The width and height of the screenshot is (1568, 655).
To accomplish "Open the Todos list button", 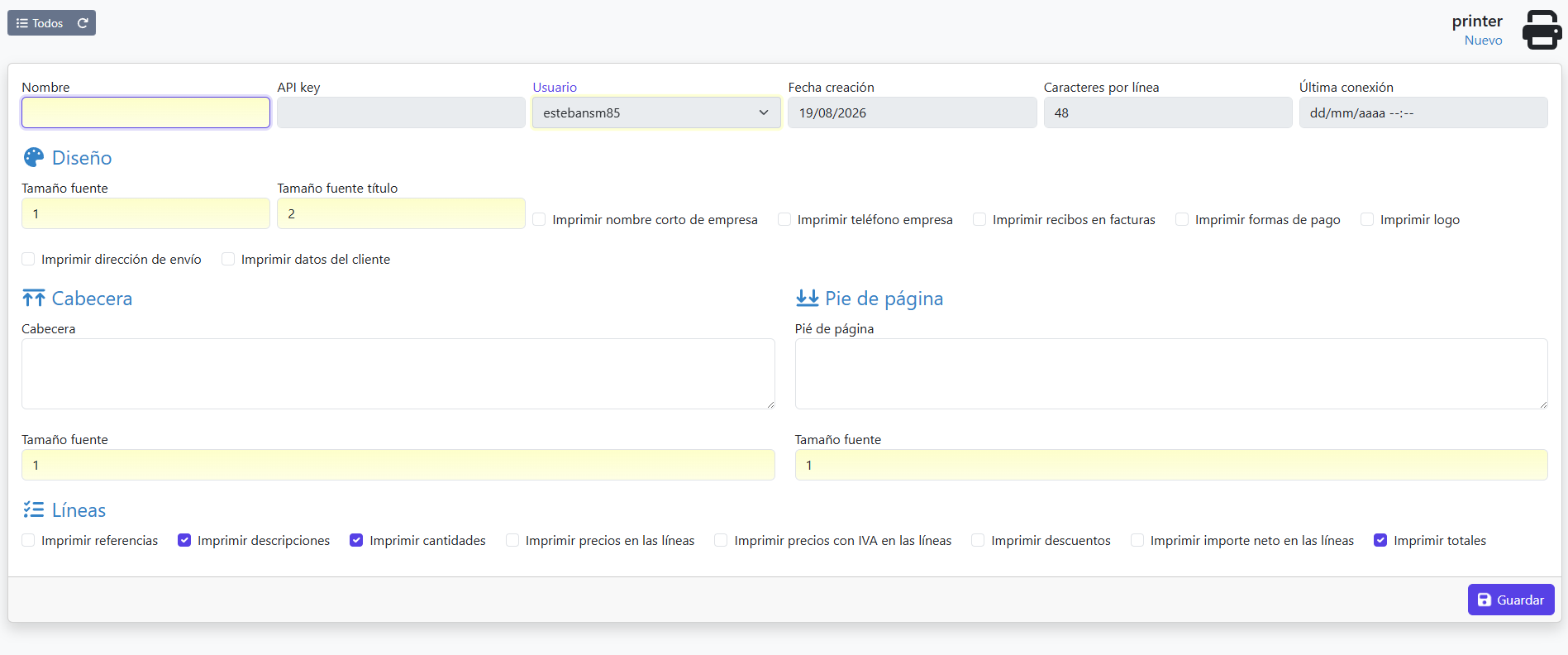I will 40,23.
